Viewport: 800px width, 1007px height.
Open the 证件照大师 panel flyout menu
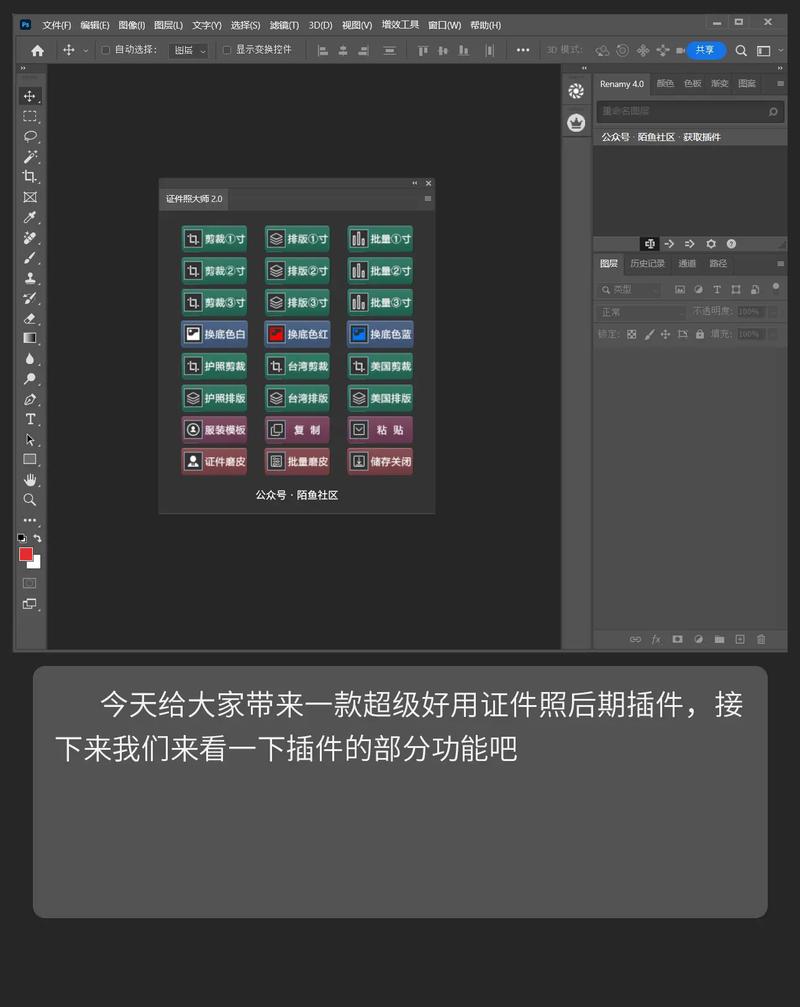428,199
